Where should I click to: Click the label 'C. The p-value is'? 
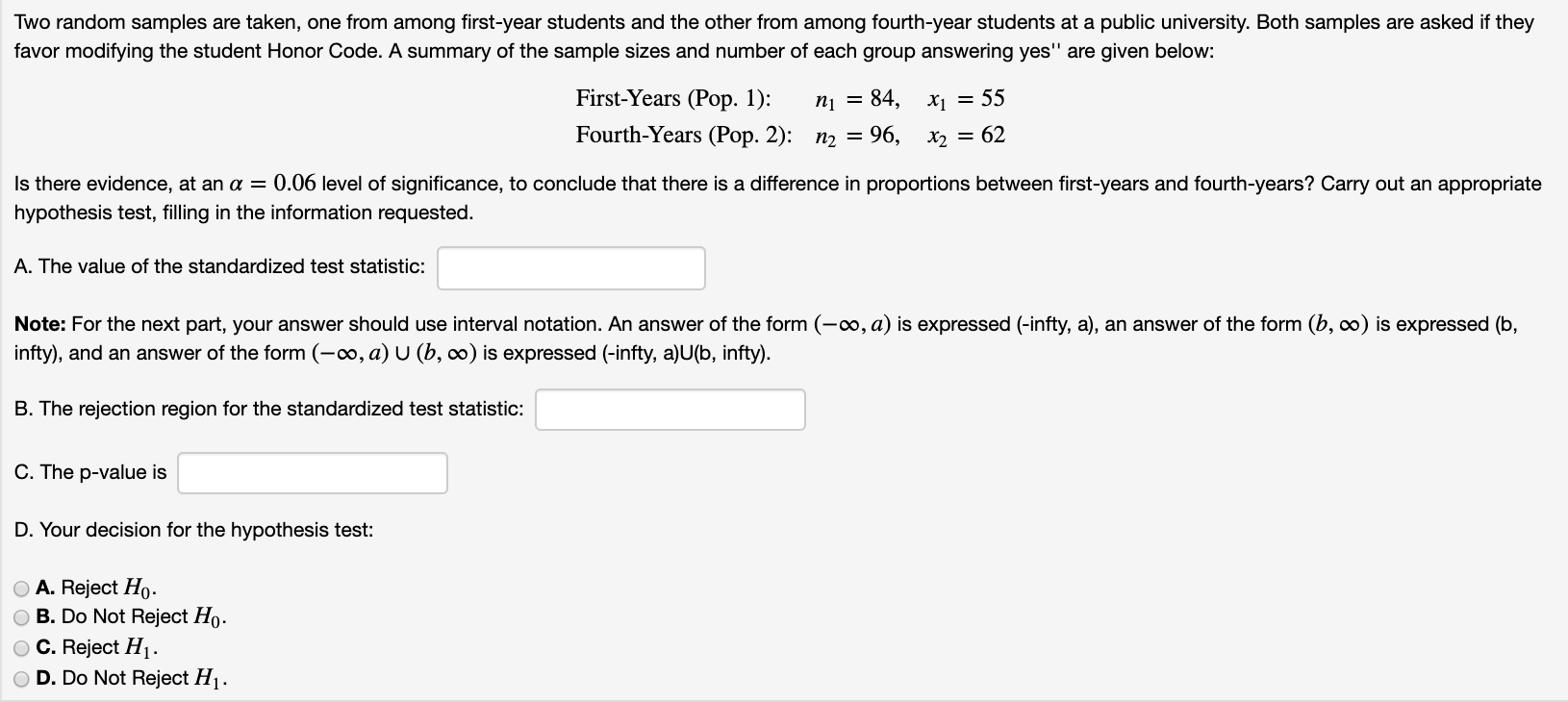[x=91, y=471]
